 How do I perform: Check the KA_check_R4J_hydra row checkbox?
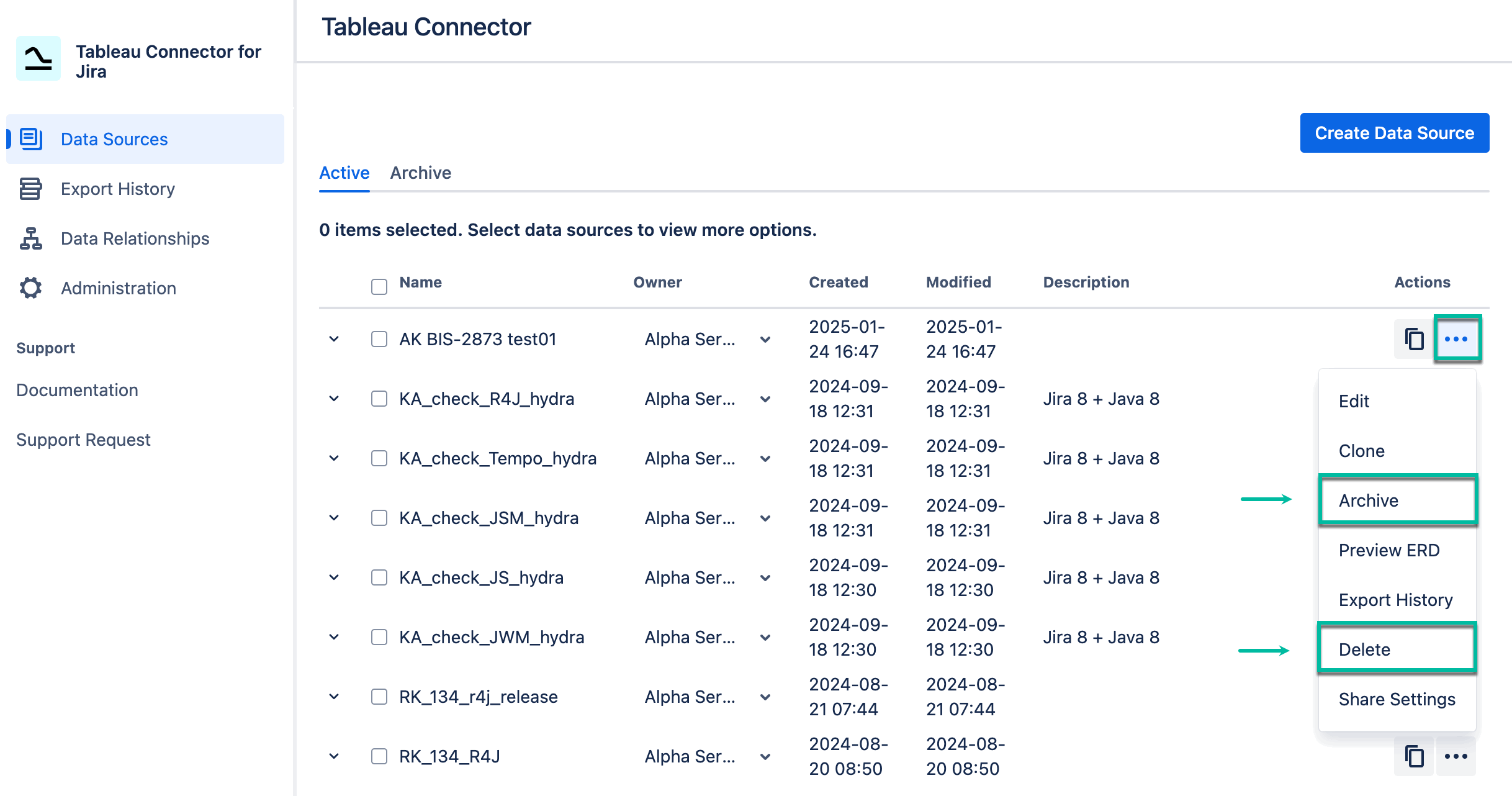coord(379,399)
